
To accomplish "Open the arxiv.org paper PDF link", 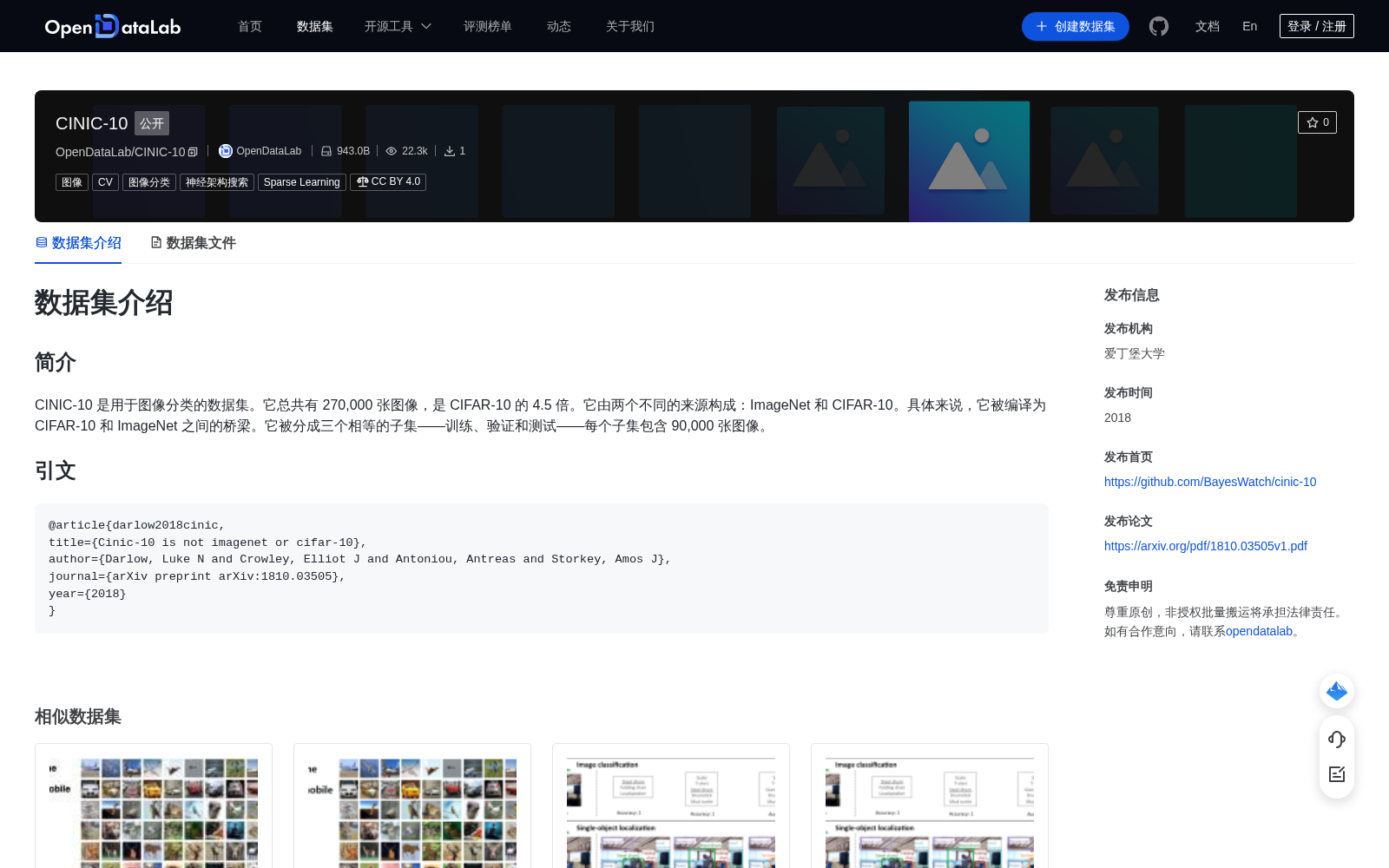I will [x=1206, y=546].
